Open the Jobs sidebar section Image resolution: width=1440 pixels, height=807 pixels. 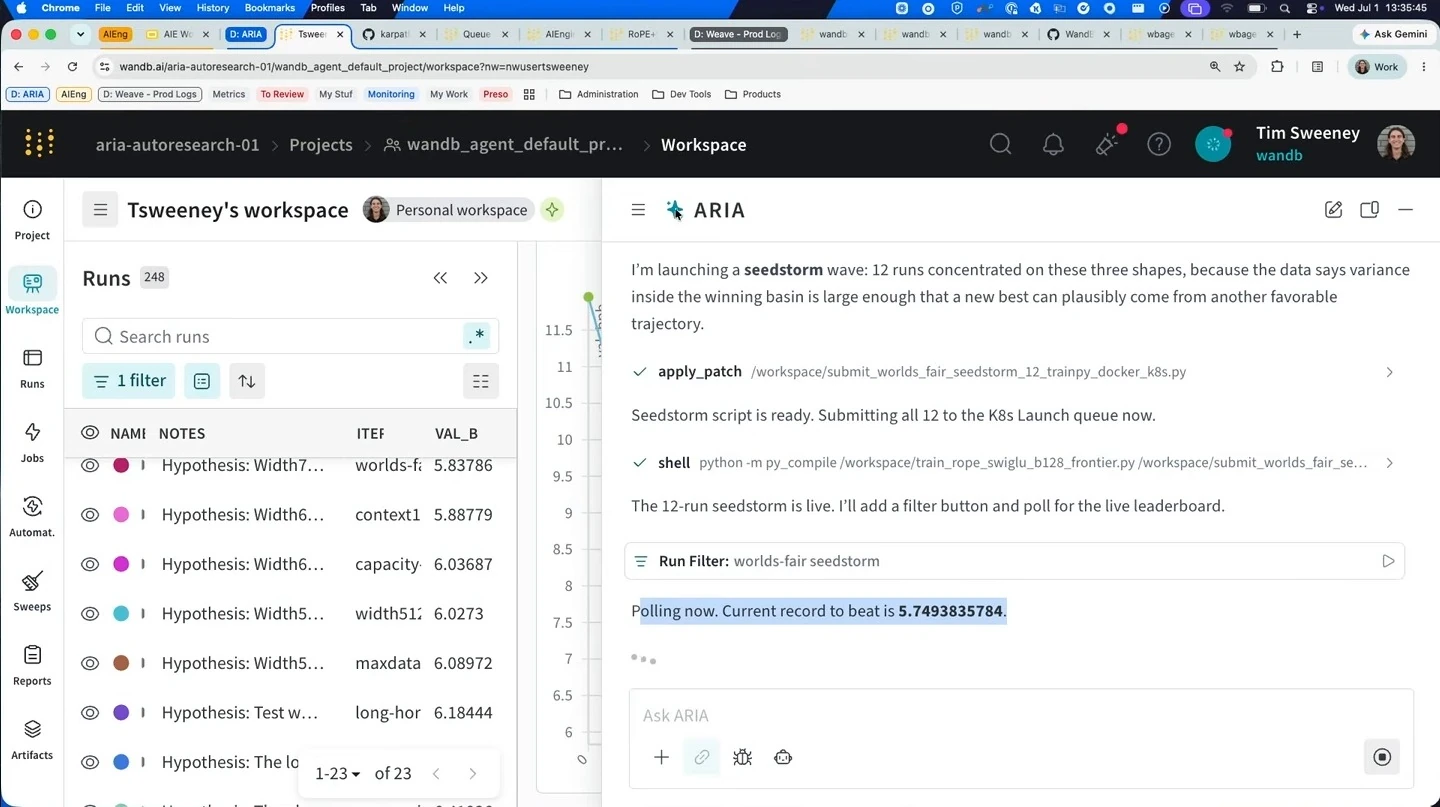coord(32,442)
